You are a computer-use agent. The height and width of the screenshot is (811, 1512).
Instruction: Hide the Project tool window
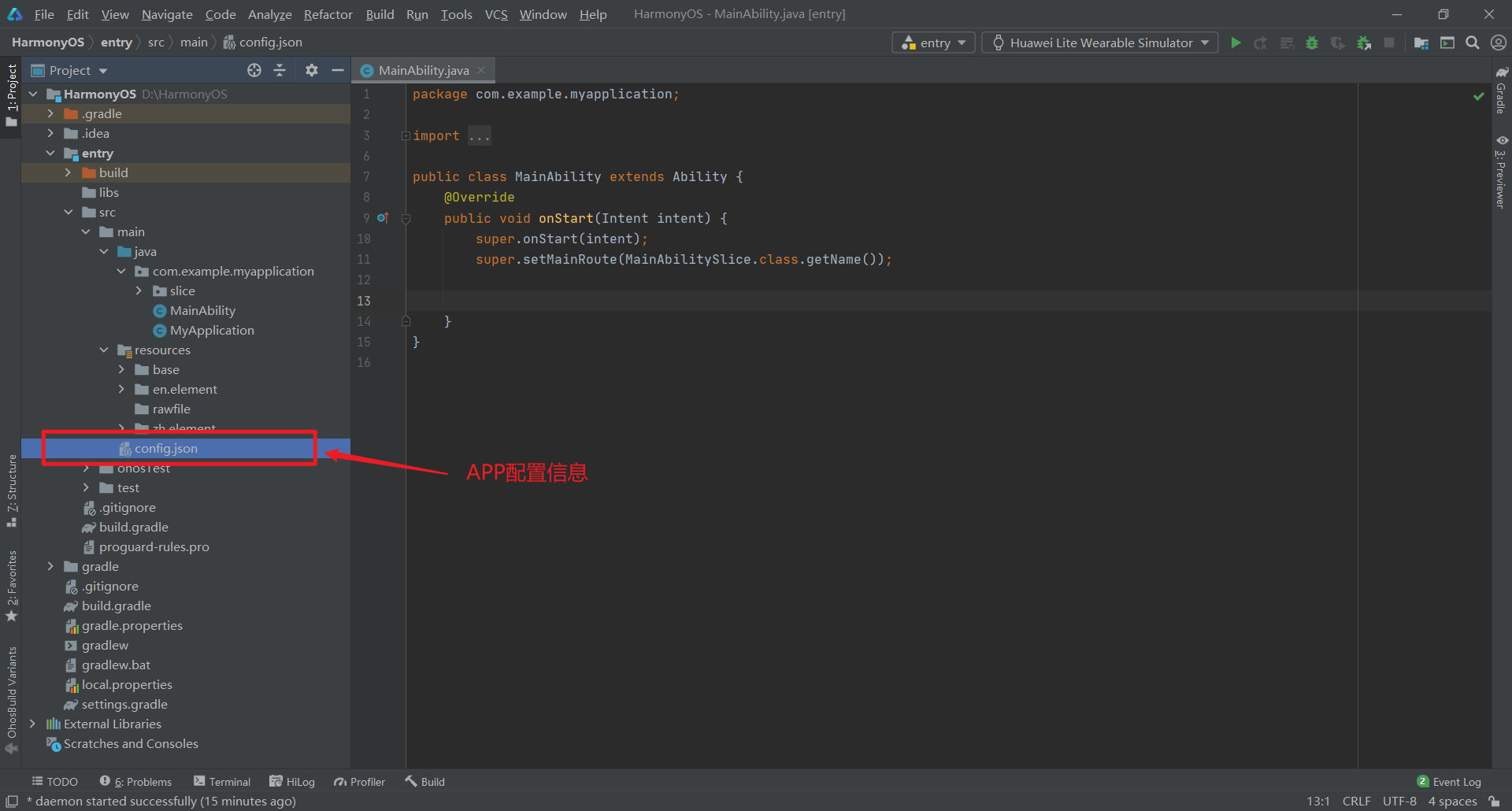338,70
